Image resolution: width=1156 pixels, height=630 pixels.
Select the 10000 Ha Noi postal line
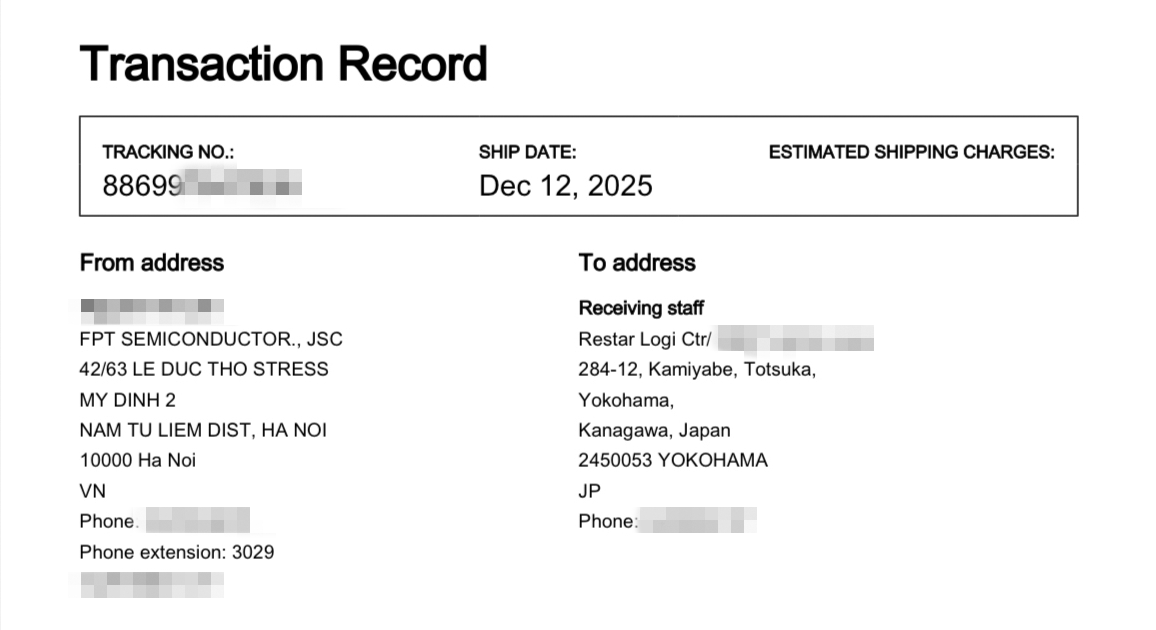click(x=137, y=461)
